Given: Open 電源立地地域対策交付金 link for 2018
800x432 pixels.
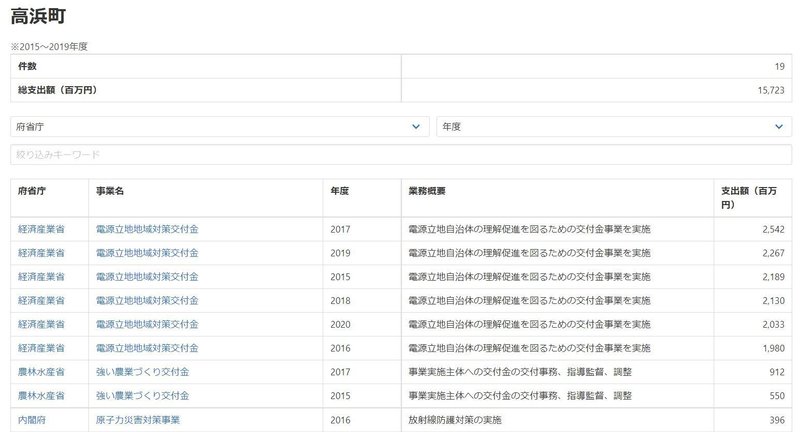Looking at the screenshot, I should 147,300.
